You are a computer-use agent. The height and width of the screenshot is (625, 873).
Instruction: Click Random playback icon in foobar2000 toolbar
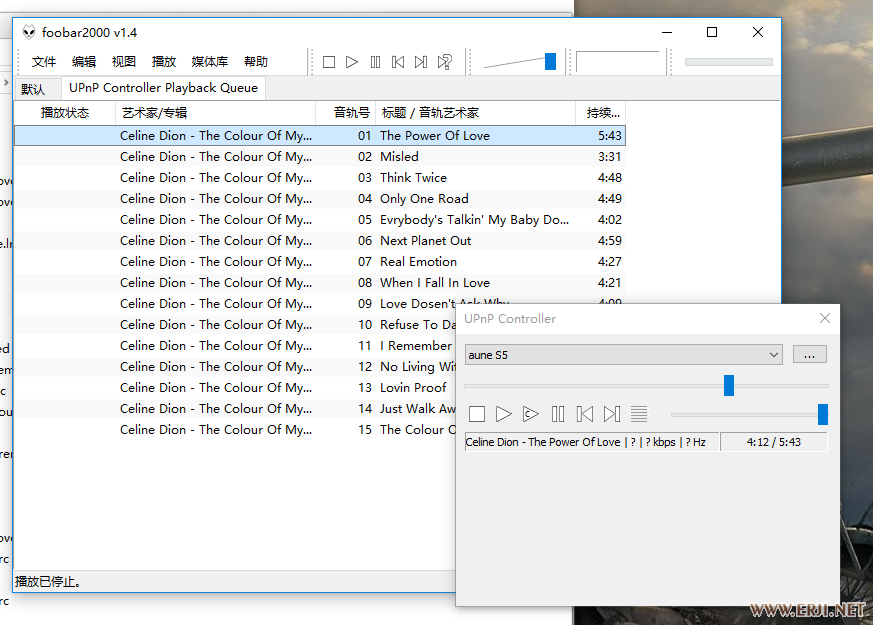(x=444, y=62)
